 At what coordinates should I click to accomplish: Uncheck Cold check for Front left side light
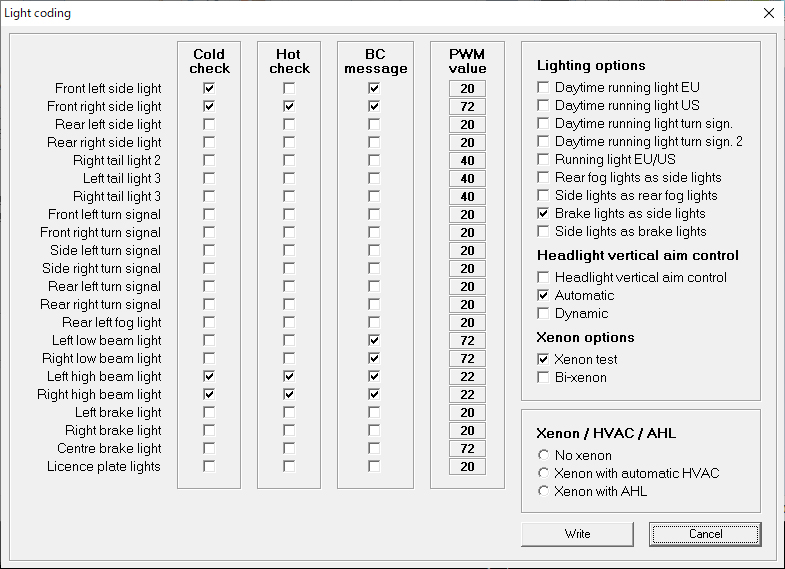point(209,89)
